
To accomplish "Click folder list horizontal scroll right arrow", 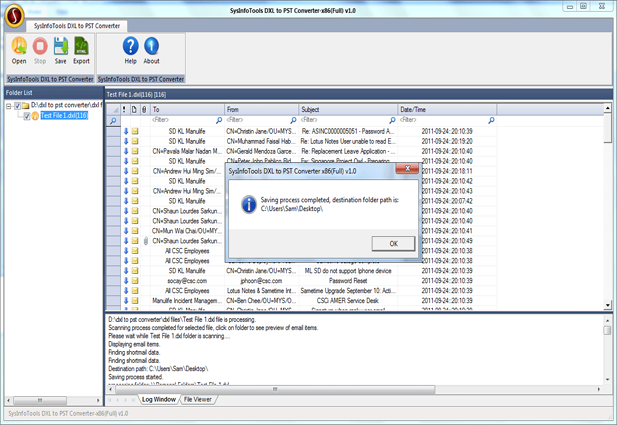I will point(98,401).
